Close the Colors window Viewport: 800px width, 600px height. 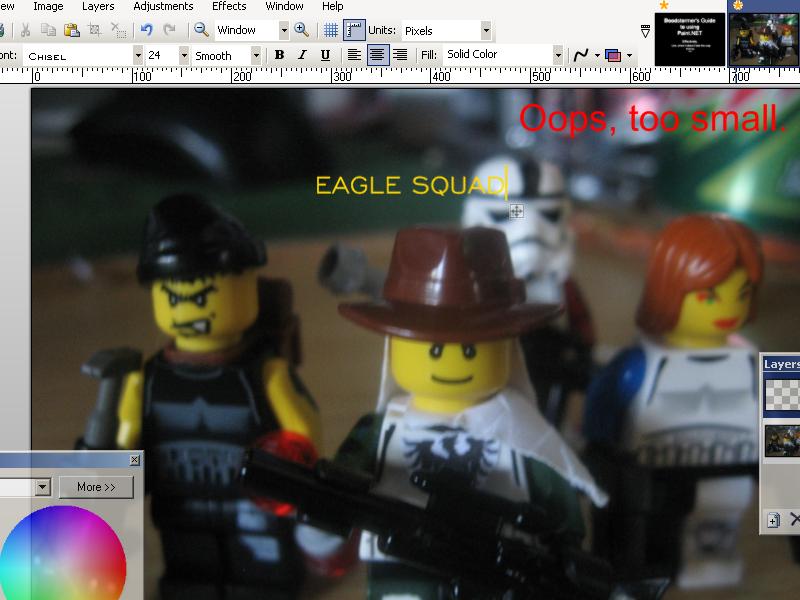pos(135,460)
